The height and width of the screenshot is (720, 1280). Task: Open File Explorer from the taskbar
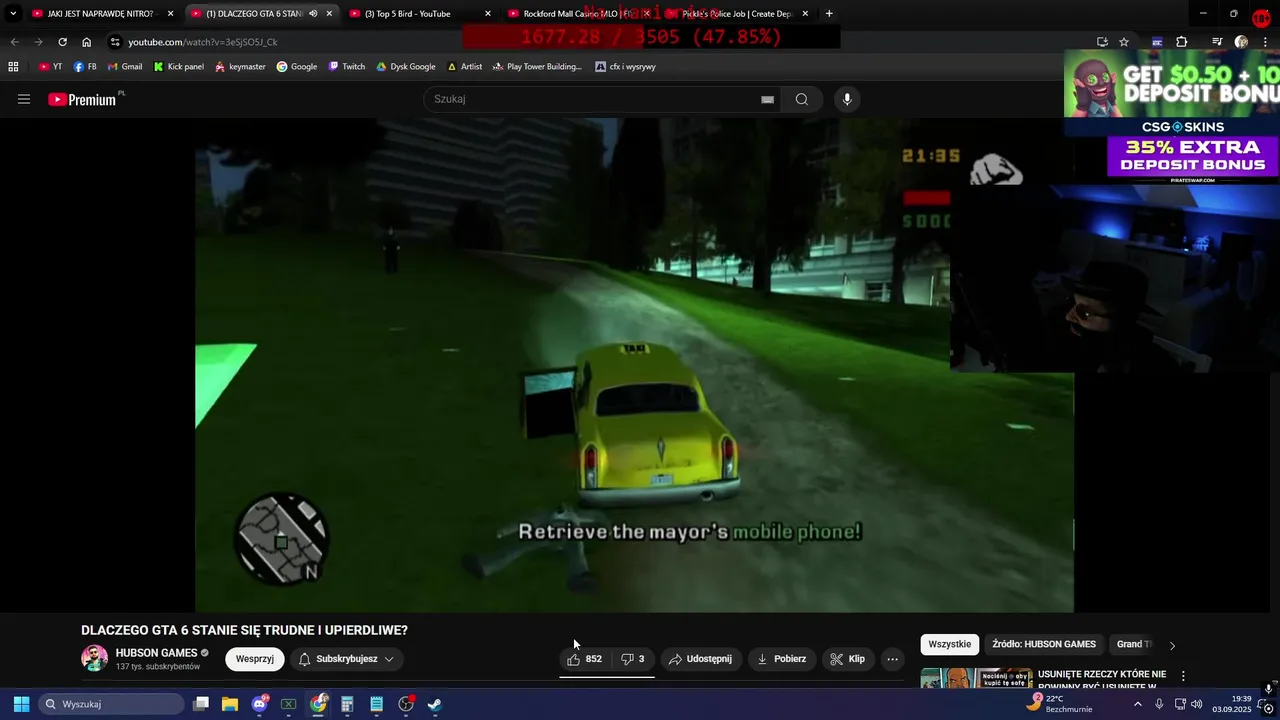pyautogui.click(x=230, y=704)
